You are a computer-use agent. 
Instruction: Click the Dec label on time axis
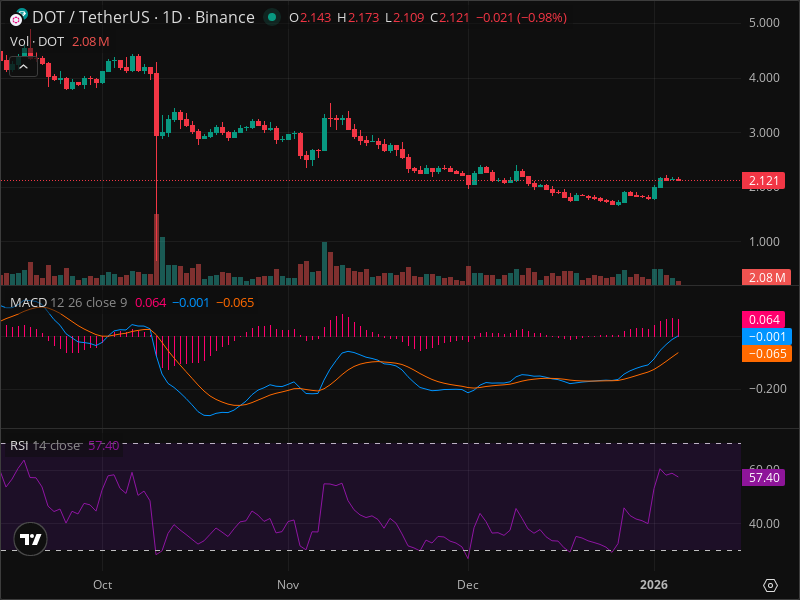tap(468, 585)
